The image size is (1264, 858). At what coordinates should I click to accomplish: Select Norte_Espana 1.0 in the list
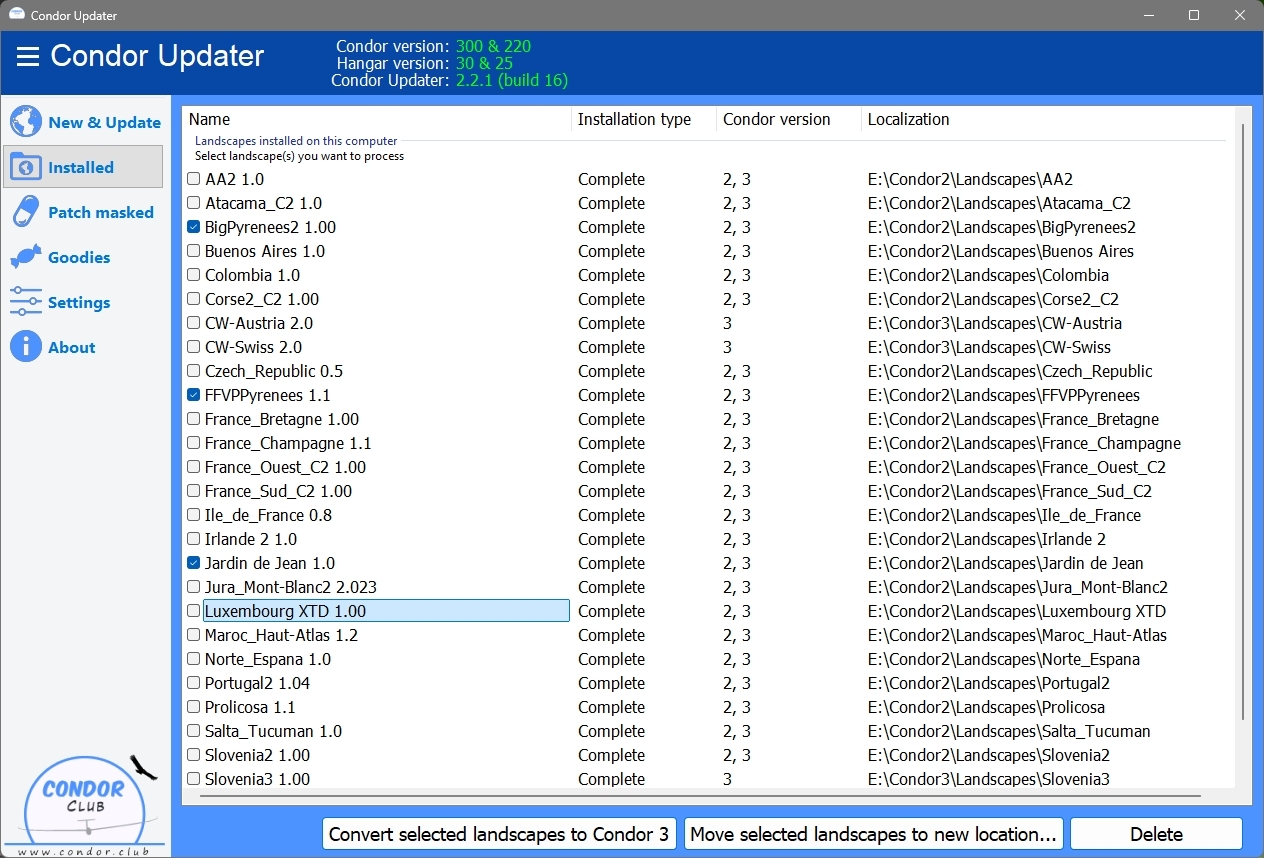pos(267,659)
